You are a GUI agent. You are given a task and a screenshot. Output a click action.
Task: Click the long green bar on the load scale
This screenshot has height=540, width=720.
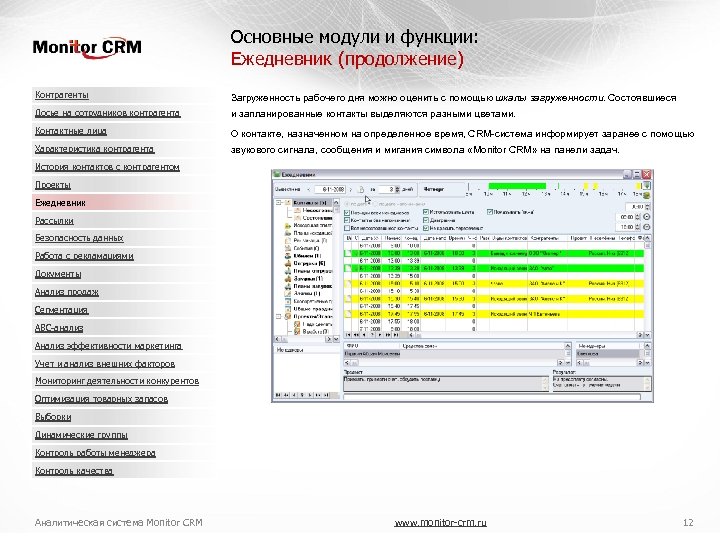click(518, 186)
